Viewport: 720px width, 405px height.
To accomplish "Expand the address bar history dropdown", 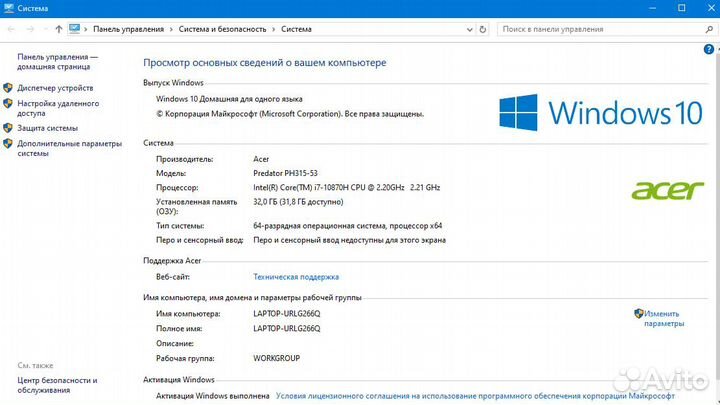I will tap(471, 29).
